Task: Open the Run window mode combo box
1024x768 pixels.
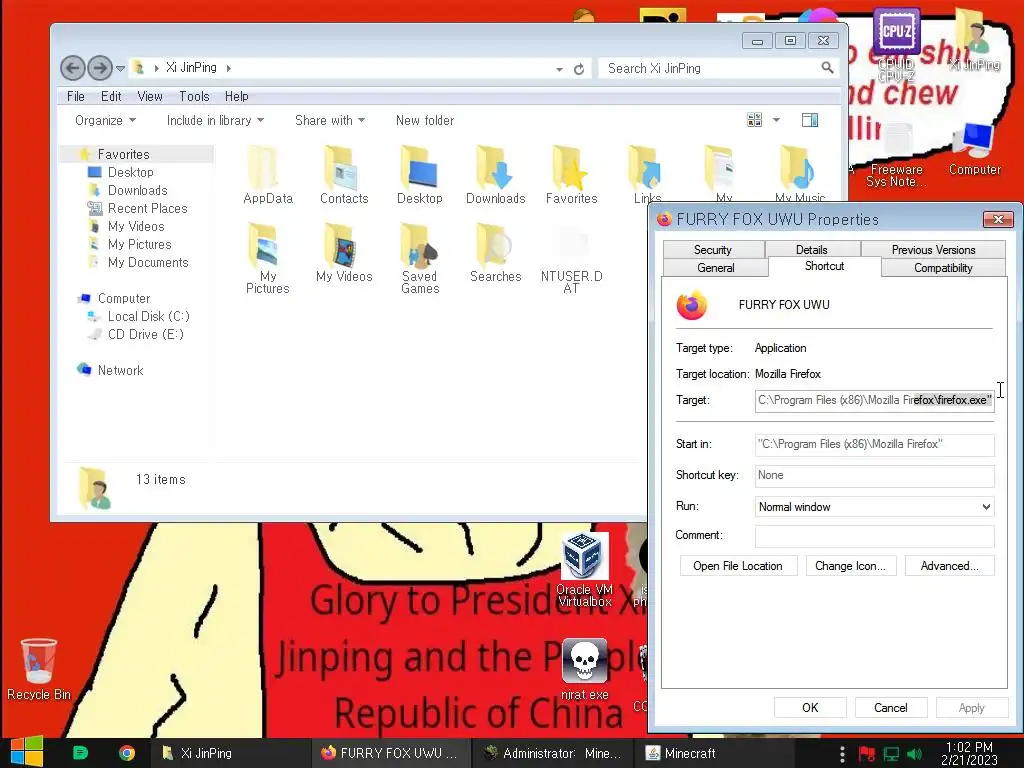Action: point(874,507)
